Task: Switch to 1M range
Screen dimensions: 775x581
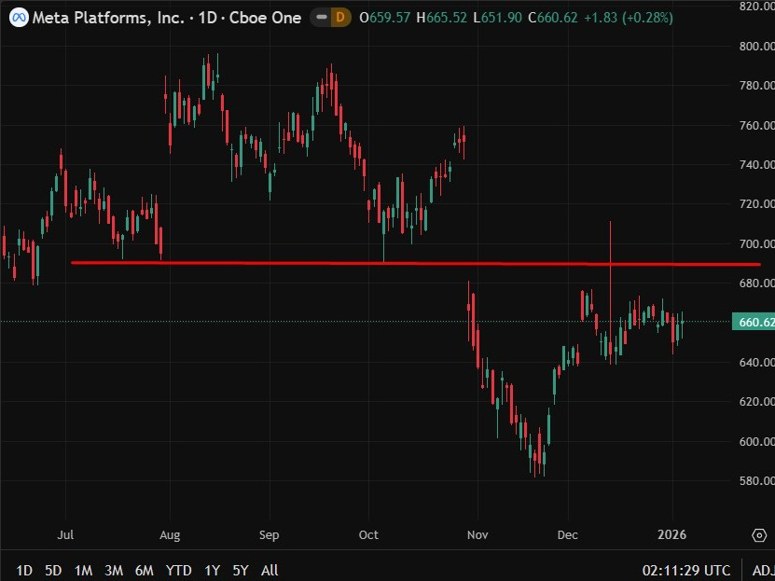Action: pos(83,570)
